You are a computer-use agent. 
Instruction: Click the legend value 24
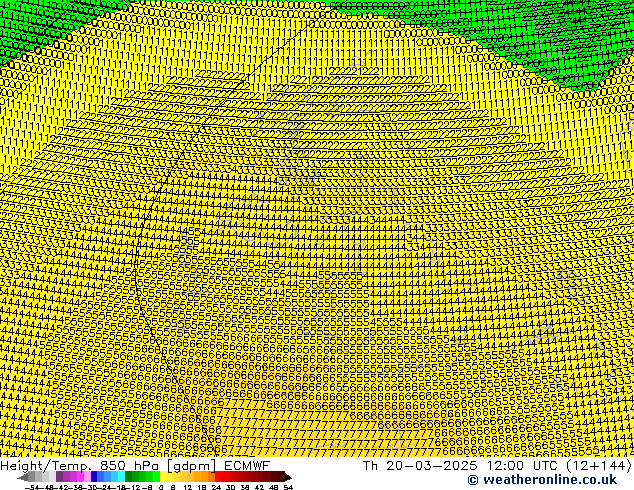pos(216,487)
